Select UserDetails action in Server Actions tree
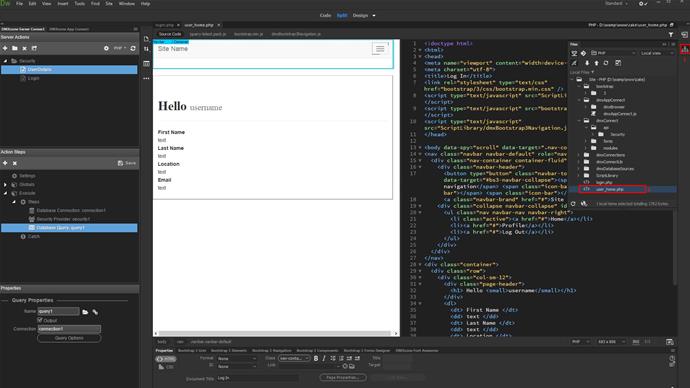 [69, 70]
